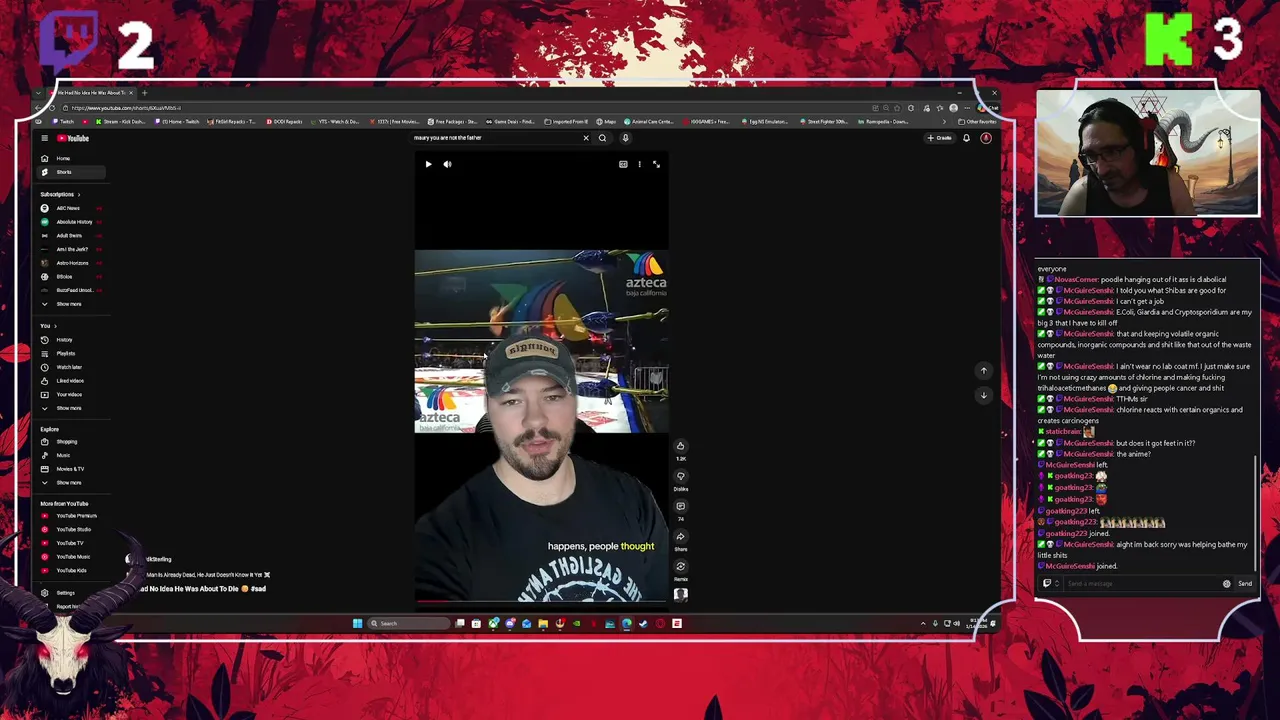Screen dimensions: 1280x720
Task: Click the Create button
Action: (x=940, y=138)
